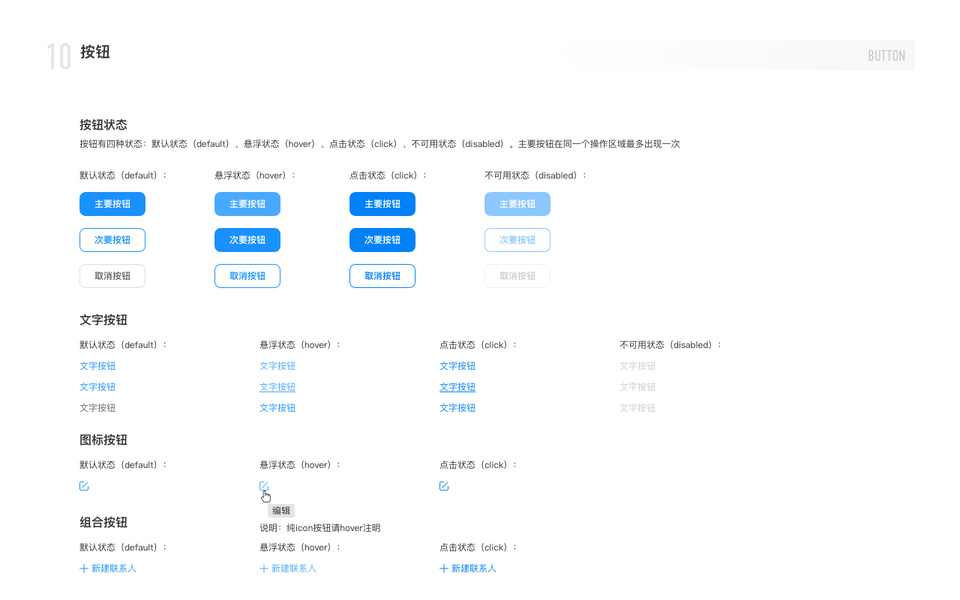Image resolution: width=960 pixels, height=600 pixels.
Task: Click second blue 文字按钮 link in default column
Action: (97, 387)
